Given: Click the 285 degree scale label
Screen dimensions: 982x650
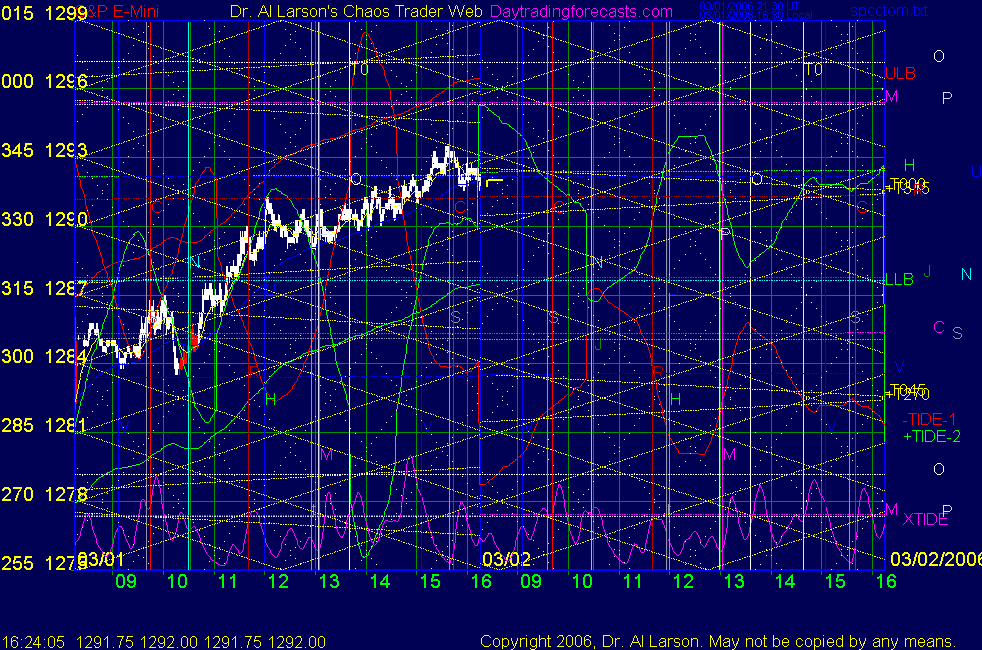Looking at the screenshot, I should (17, 425).
